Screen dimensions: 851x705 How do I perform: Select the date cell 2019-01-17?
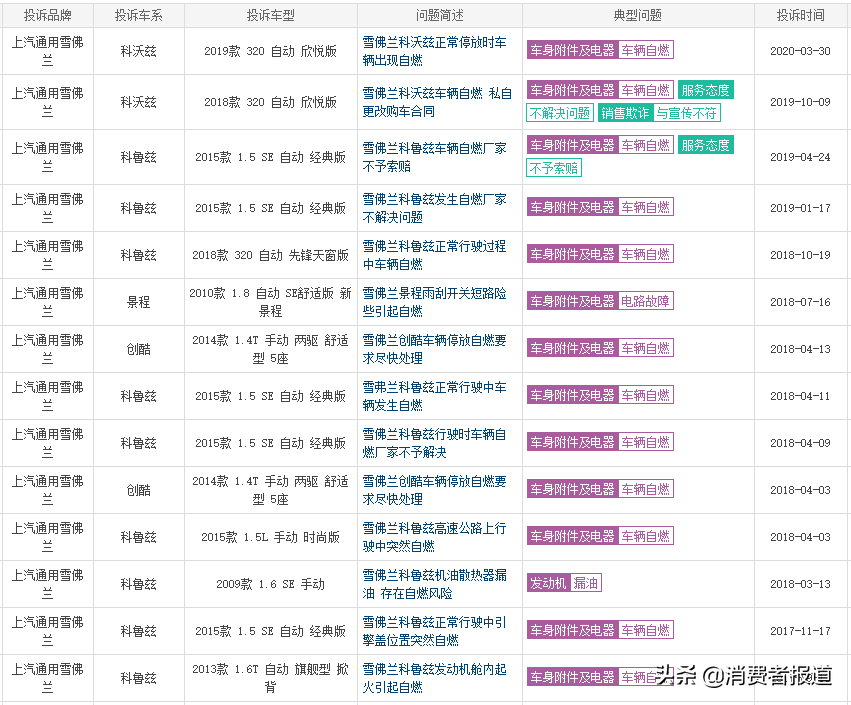click(801, 208)
